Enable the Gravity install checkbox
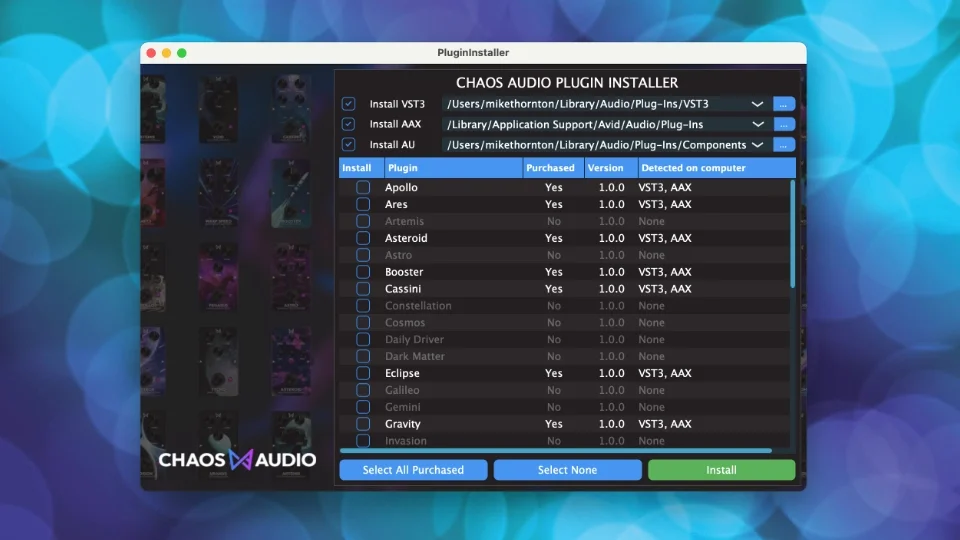 (x=363, y=424)
